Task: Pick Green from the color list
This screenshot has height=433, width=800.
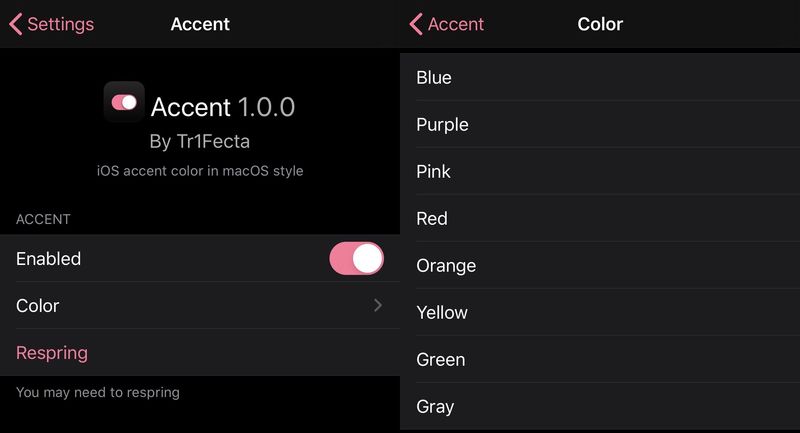Action: pos(600,360)
